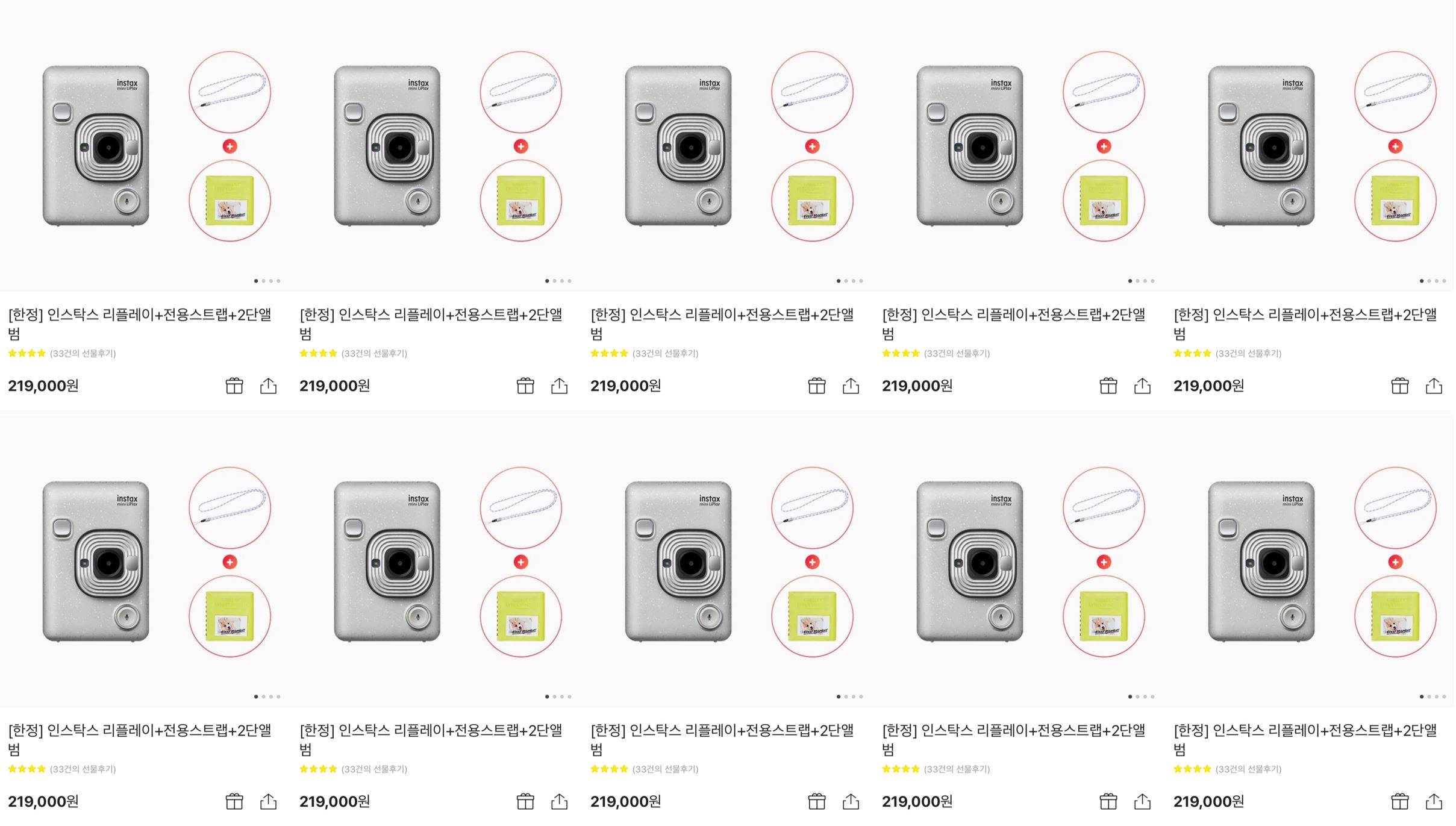Share the top-row fifth product
The image size is (1456, 826).
tap(1434, 386)
